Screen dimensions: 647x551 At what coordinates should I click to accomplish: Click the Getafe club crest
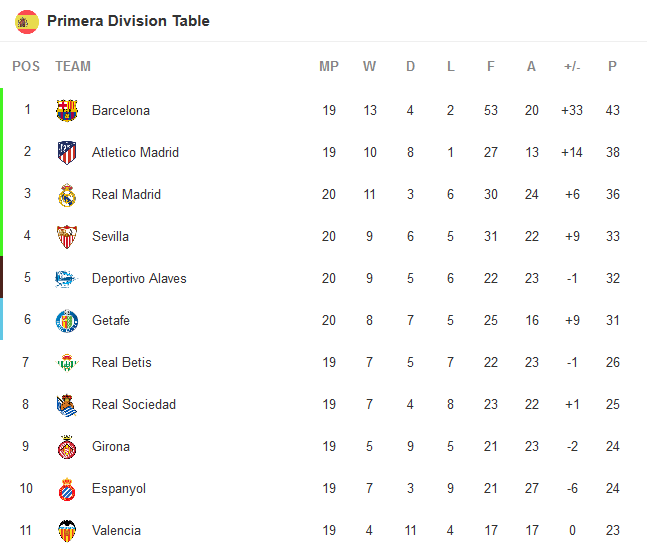point(67,320)
